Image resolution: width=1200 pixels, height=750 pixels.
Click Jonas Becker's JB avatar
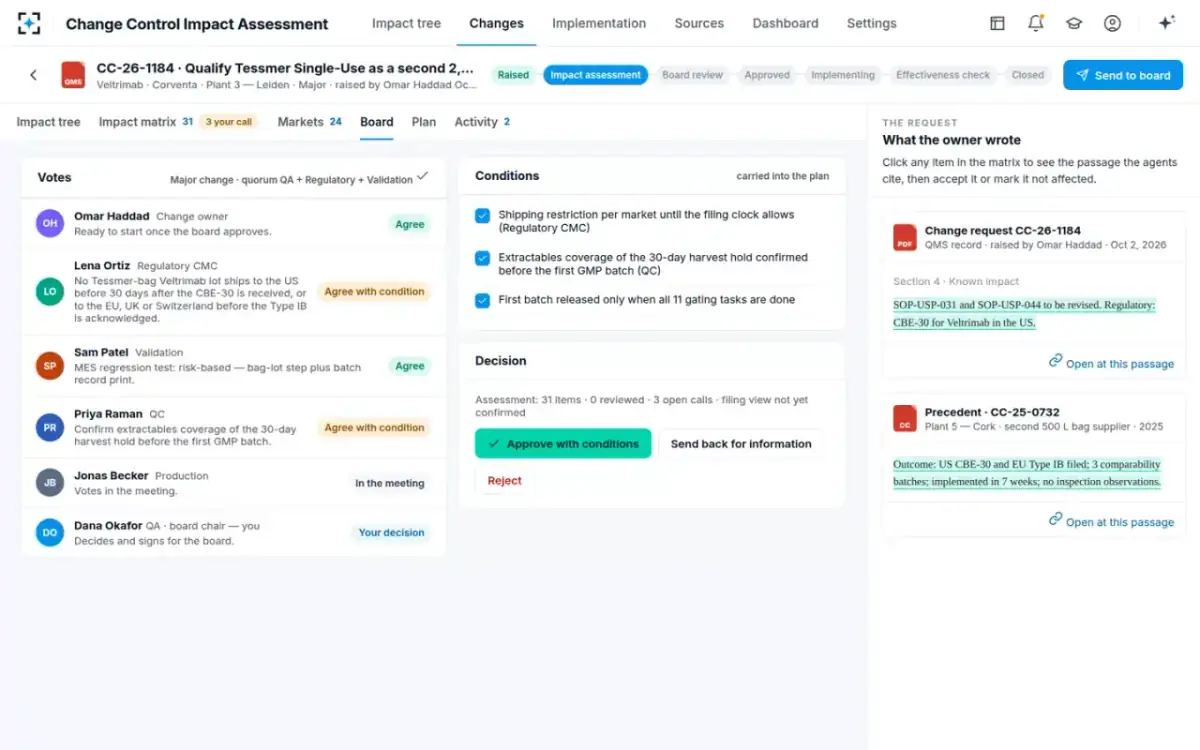(50, 483)
